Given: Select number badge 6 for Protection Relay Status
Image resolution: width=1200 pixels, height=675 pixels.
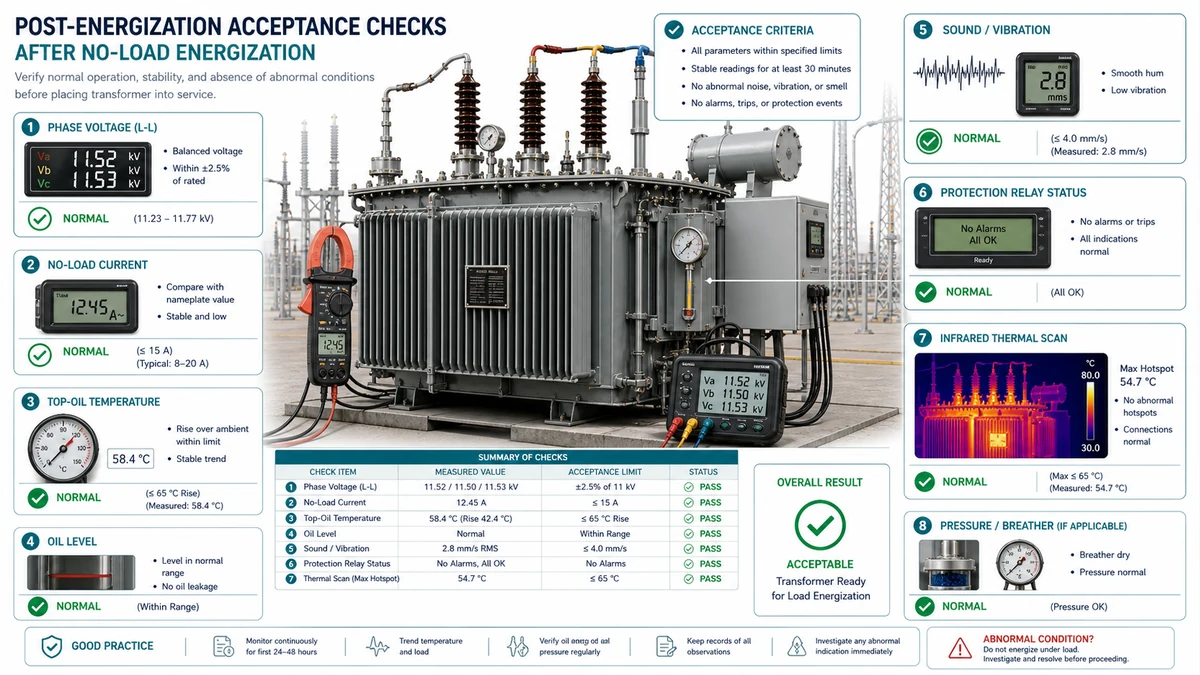Looking at the screenshot, I should pyautogui.click(x=923, y=192).
